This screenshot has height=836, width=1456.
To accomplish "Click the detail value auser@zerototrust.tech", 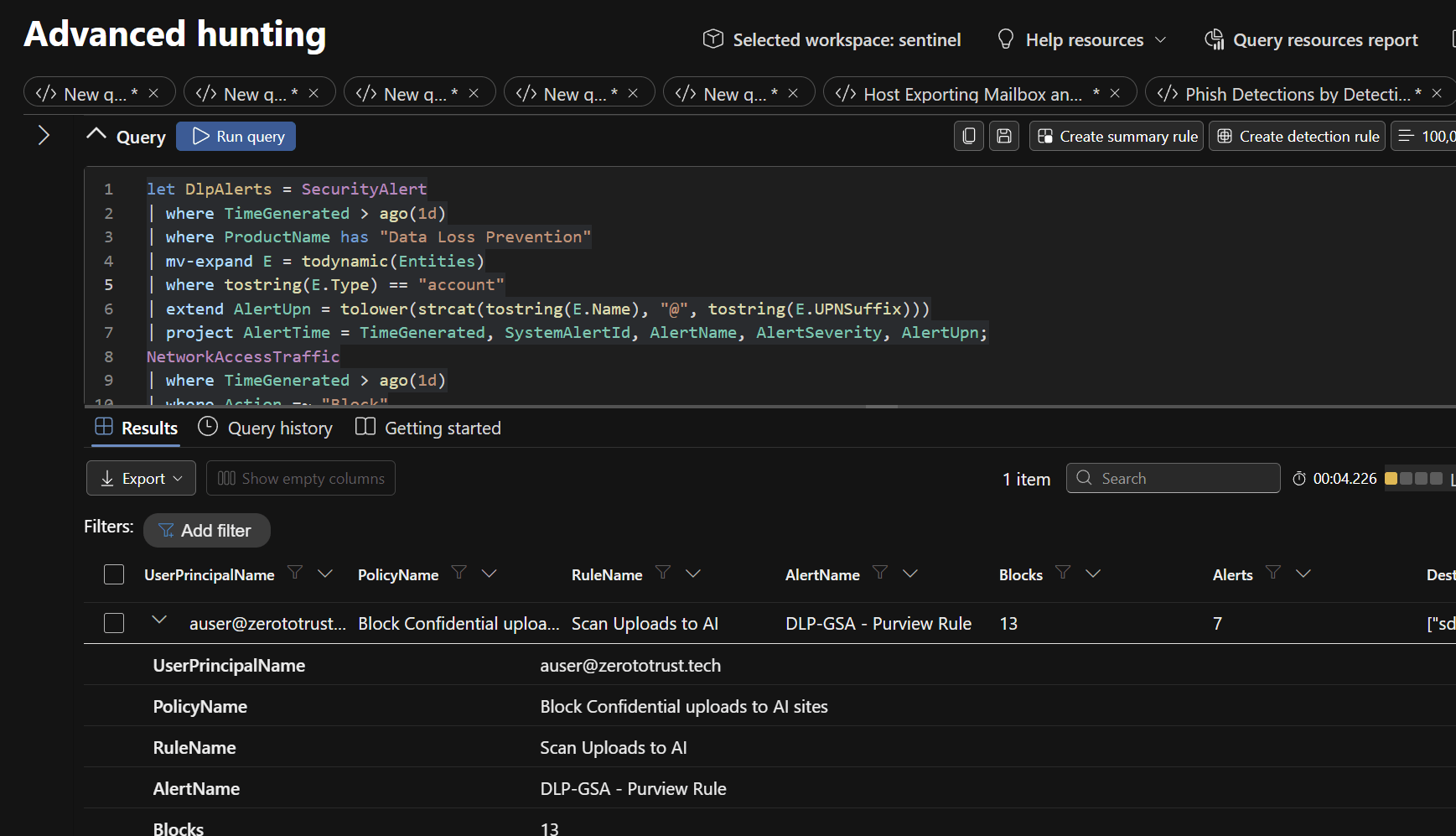I will point(630,665).
